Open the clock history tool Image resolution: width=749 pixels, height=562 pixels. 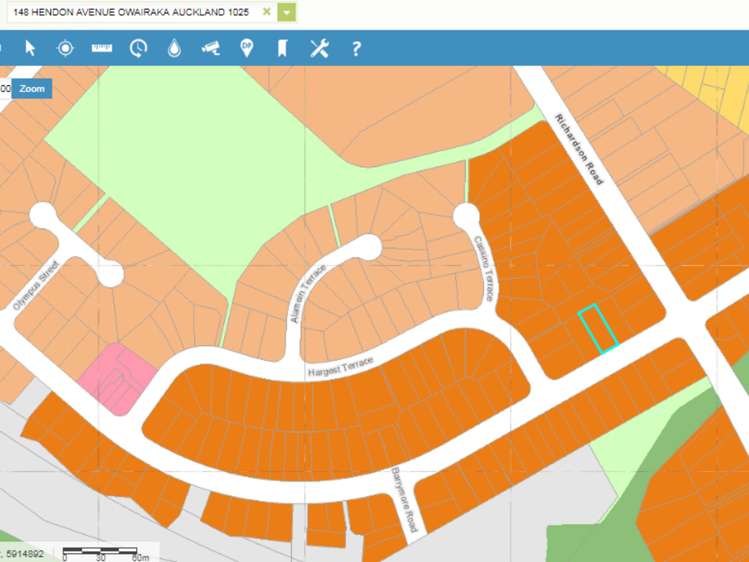point(138,48)
